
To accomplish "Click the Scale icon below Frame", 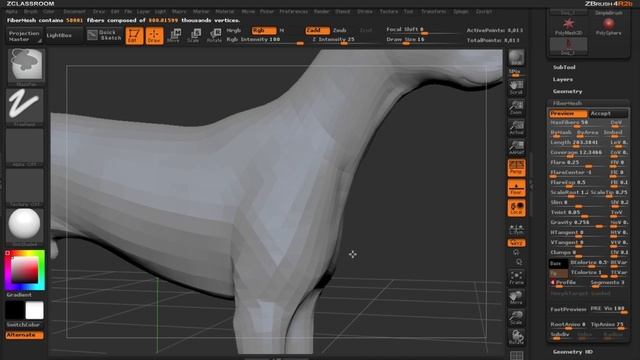I will pos(516,318).
